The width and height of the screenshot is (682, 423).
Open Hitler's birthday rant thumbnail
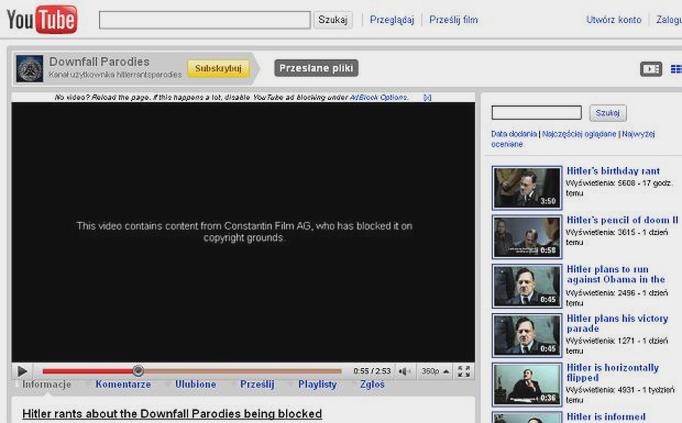tap(527, 188)
